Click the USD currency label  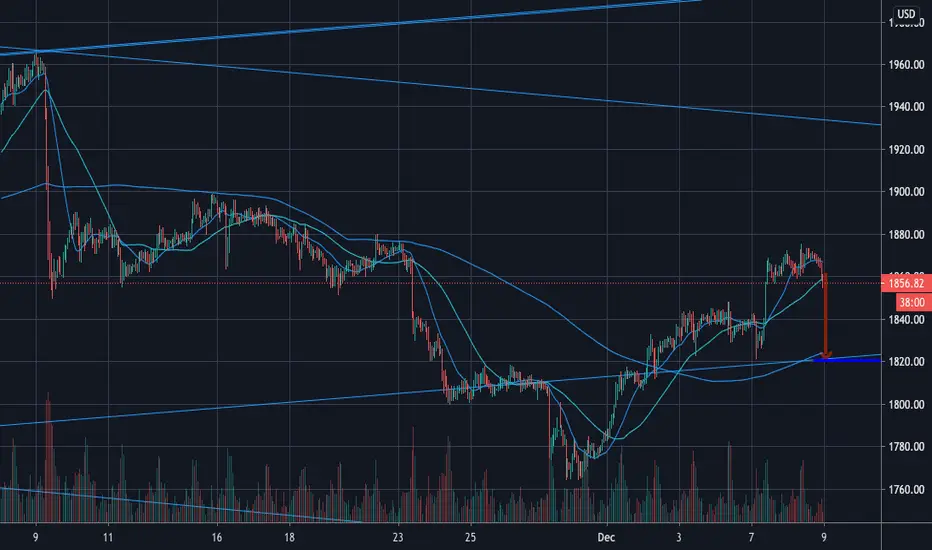click(906, 14)
